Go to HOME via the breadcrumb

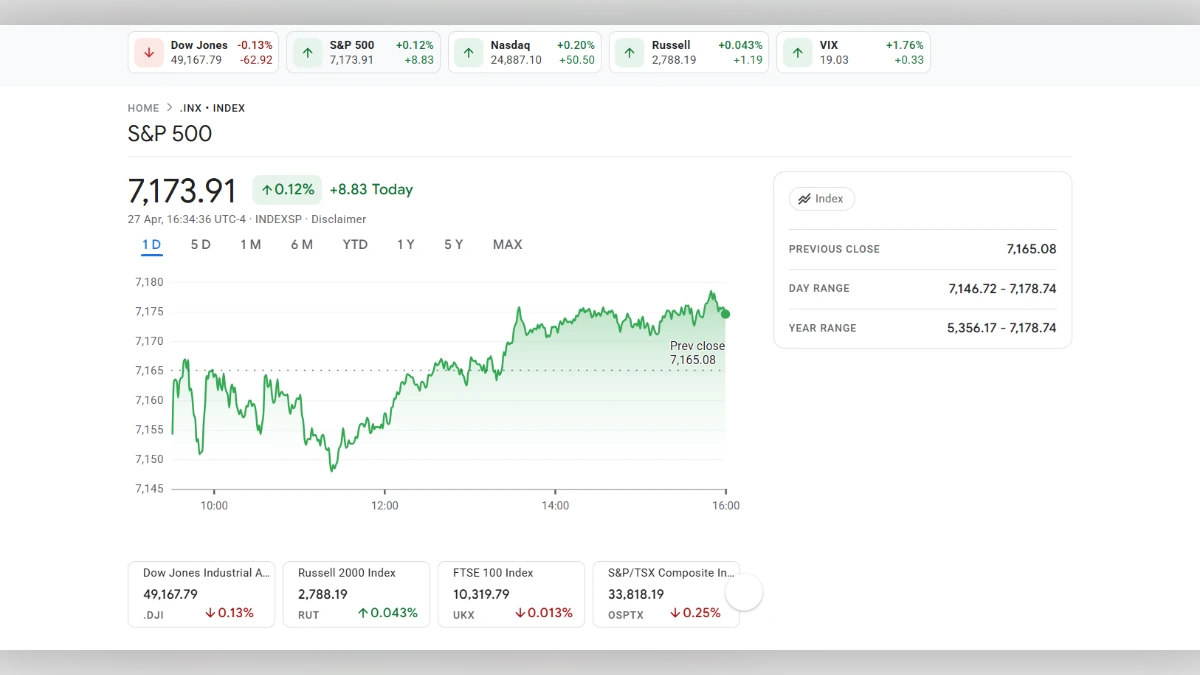coord(143,108)
